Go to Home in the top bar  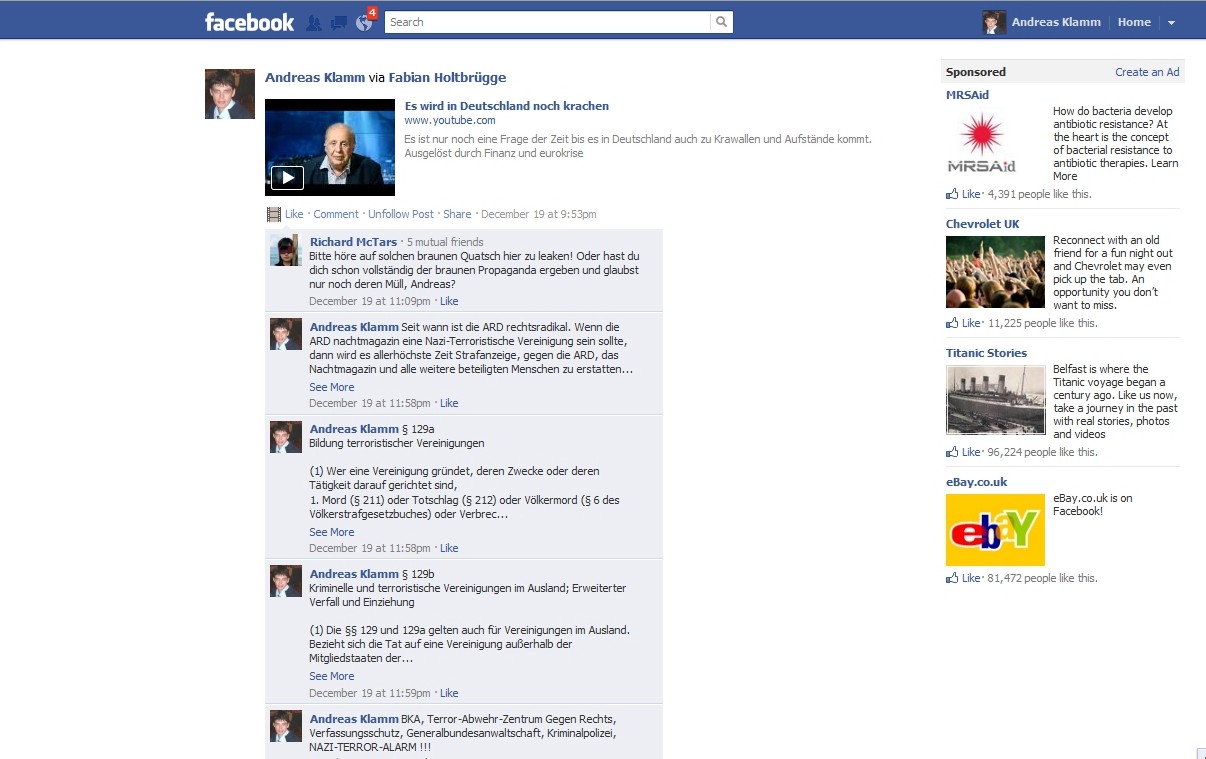coord(1134,22)
